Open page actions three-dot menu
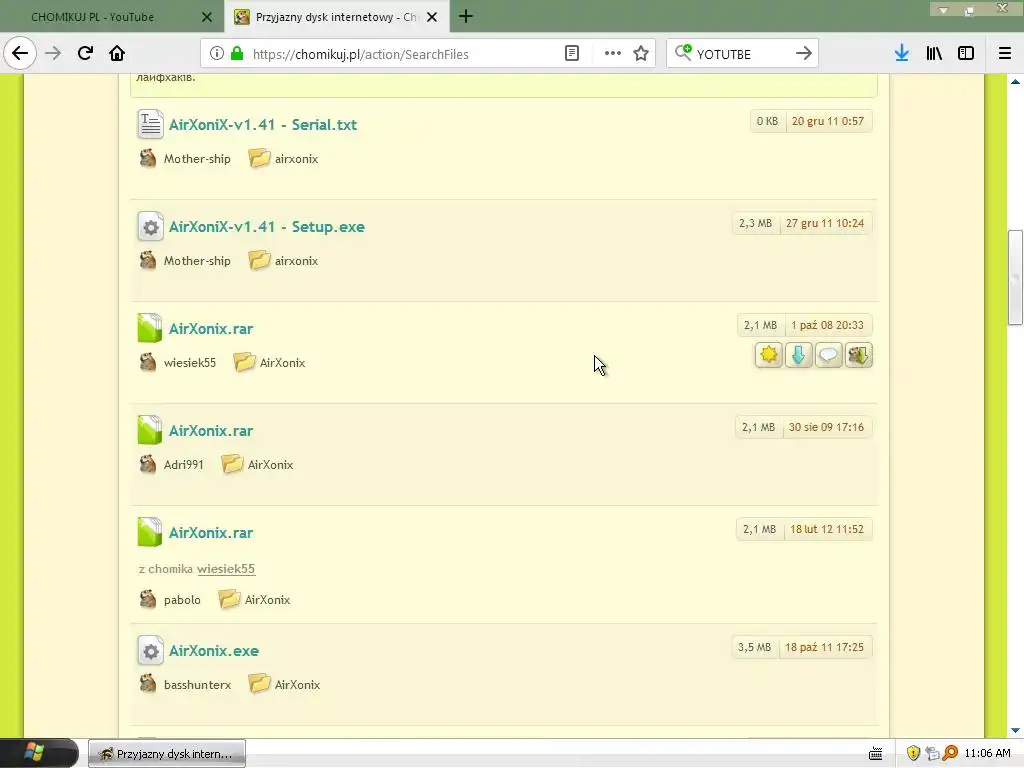Image resolution: width=1024 pixels, height=768 pixels. pos(613,54)
